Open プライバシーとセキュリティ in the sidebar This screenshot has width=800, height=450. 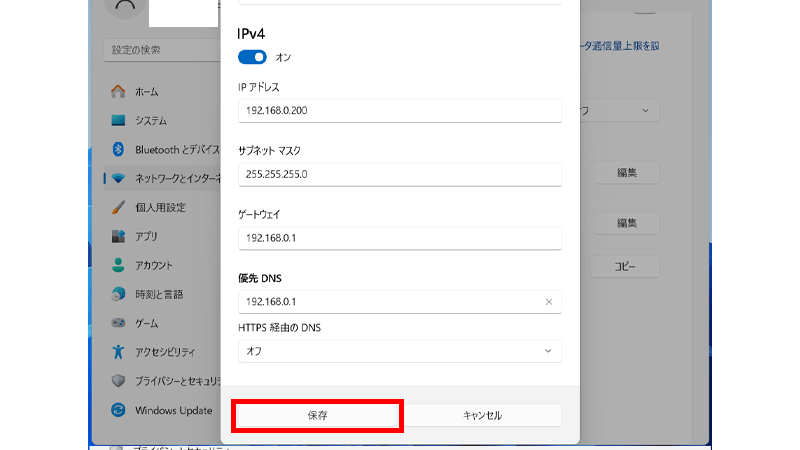tap(161, 381)
